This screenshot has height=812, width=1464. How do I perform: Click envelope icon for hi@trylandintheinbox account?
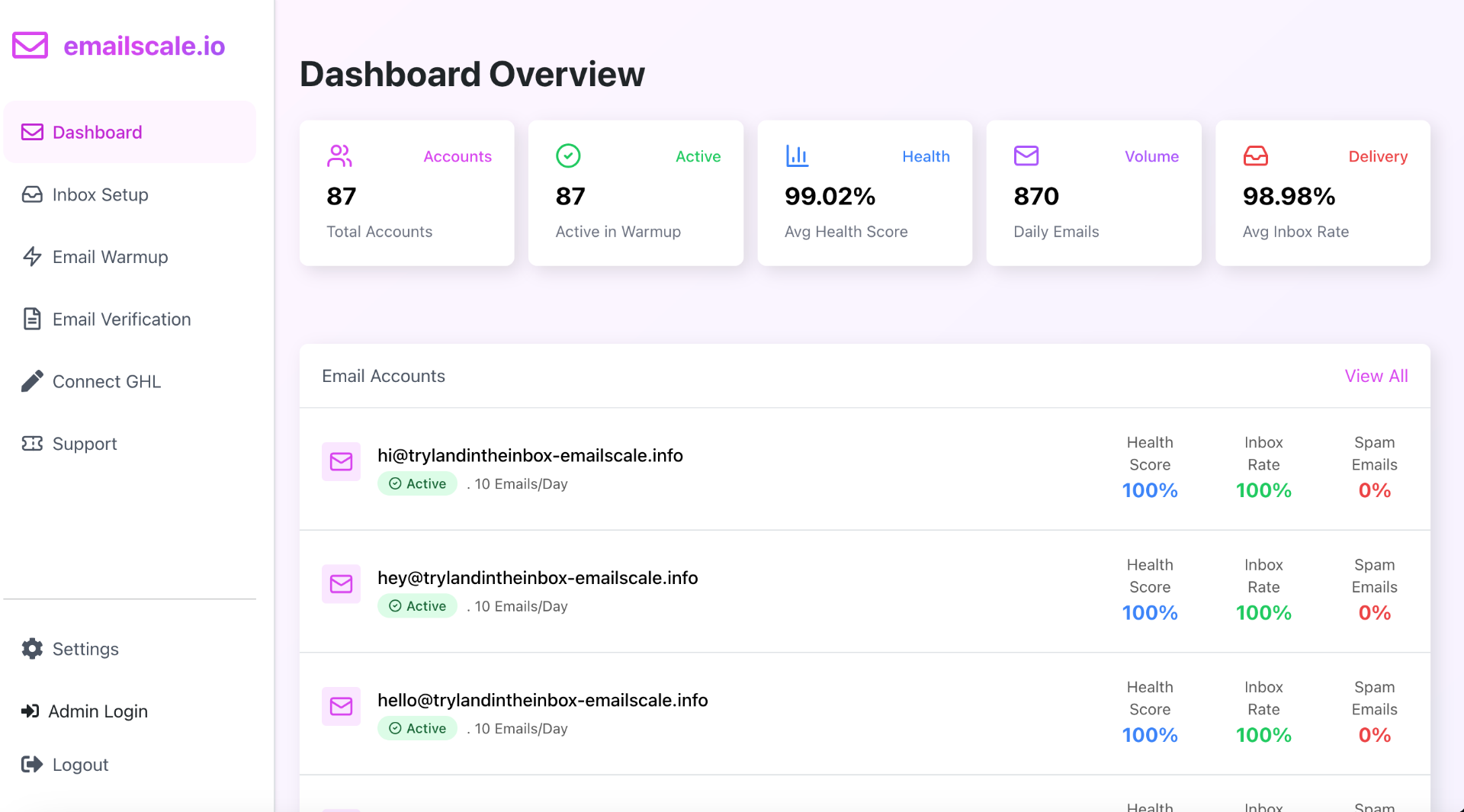click(x=341, y=461)
